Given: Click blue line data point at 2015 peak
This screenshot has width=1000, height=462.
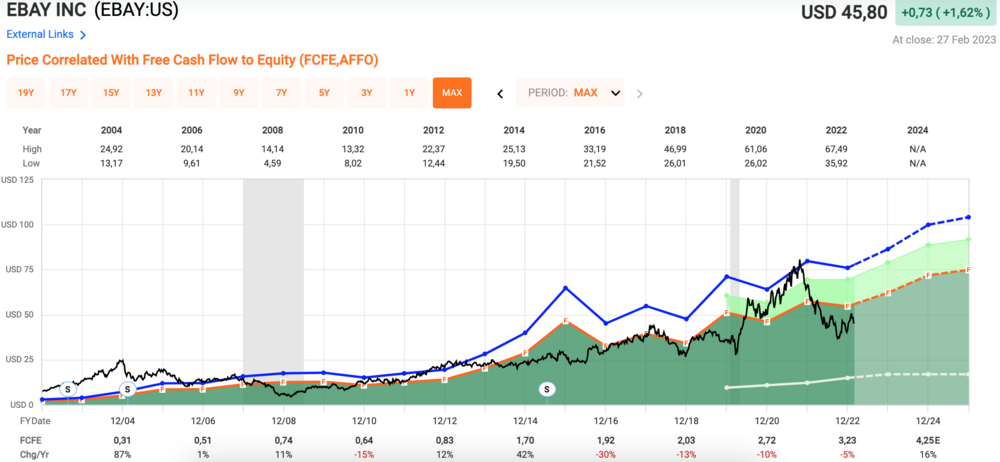Looking at the screenshot, I should tap(566, 288).
